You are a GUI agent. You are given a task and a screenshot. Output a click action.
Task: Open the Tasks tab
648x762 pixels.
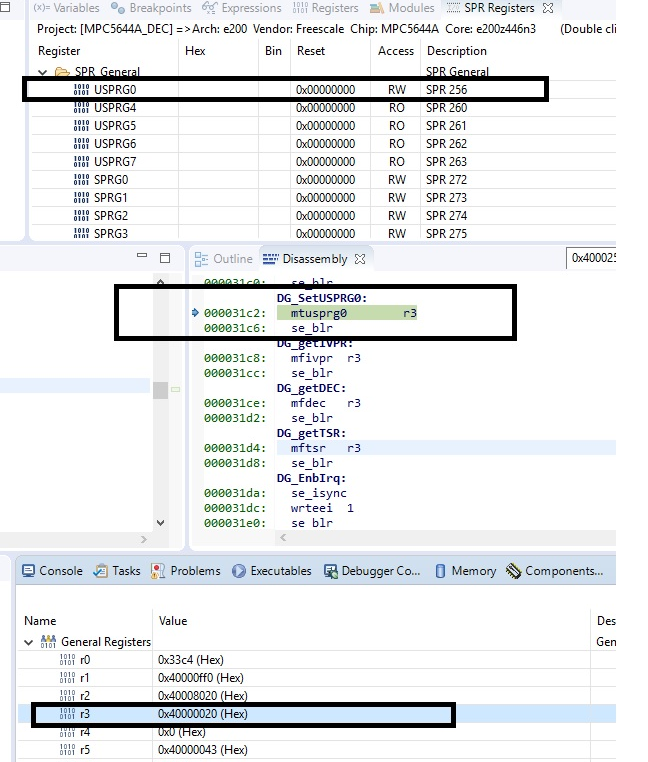[117, 571]
